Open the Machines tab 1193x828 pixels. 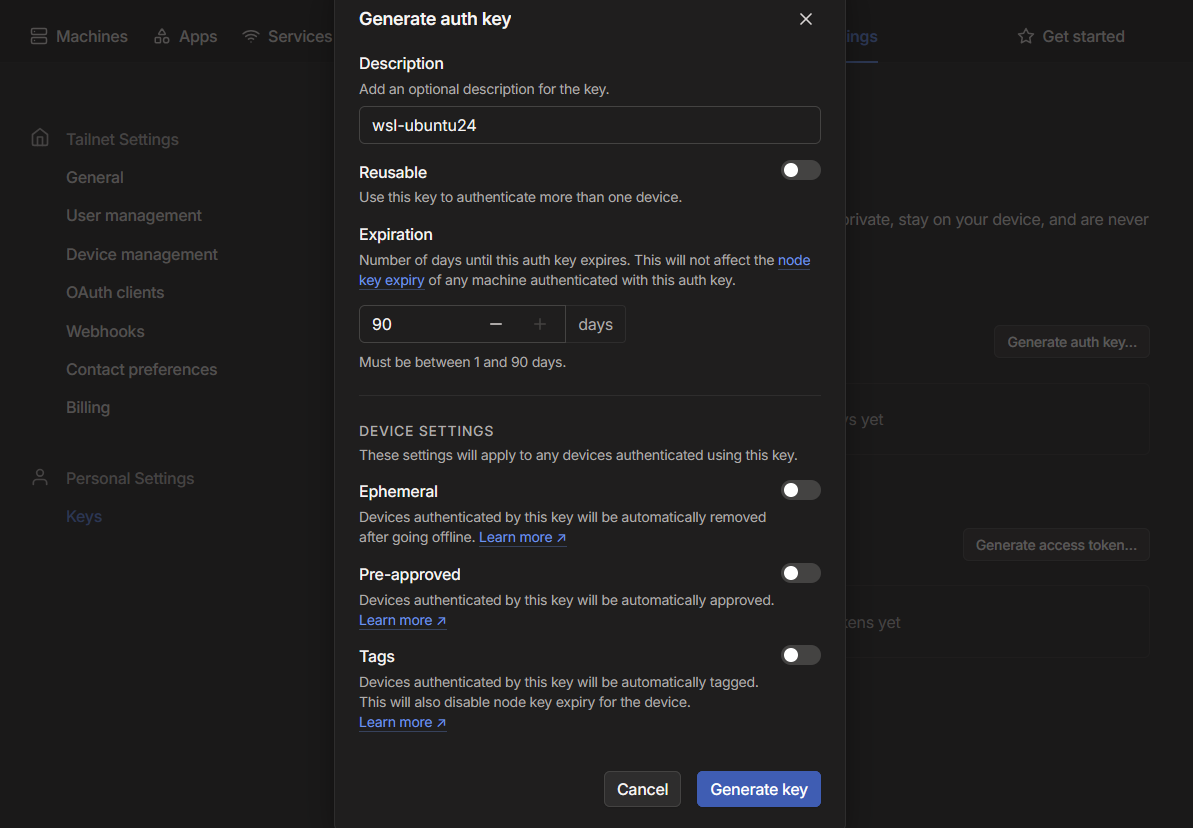click(x=79, y=36)
